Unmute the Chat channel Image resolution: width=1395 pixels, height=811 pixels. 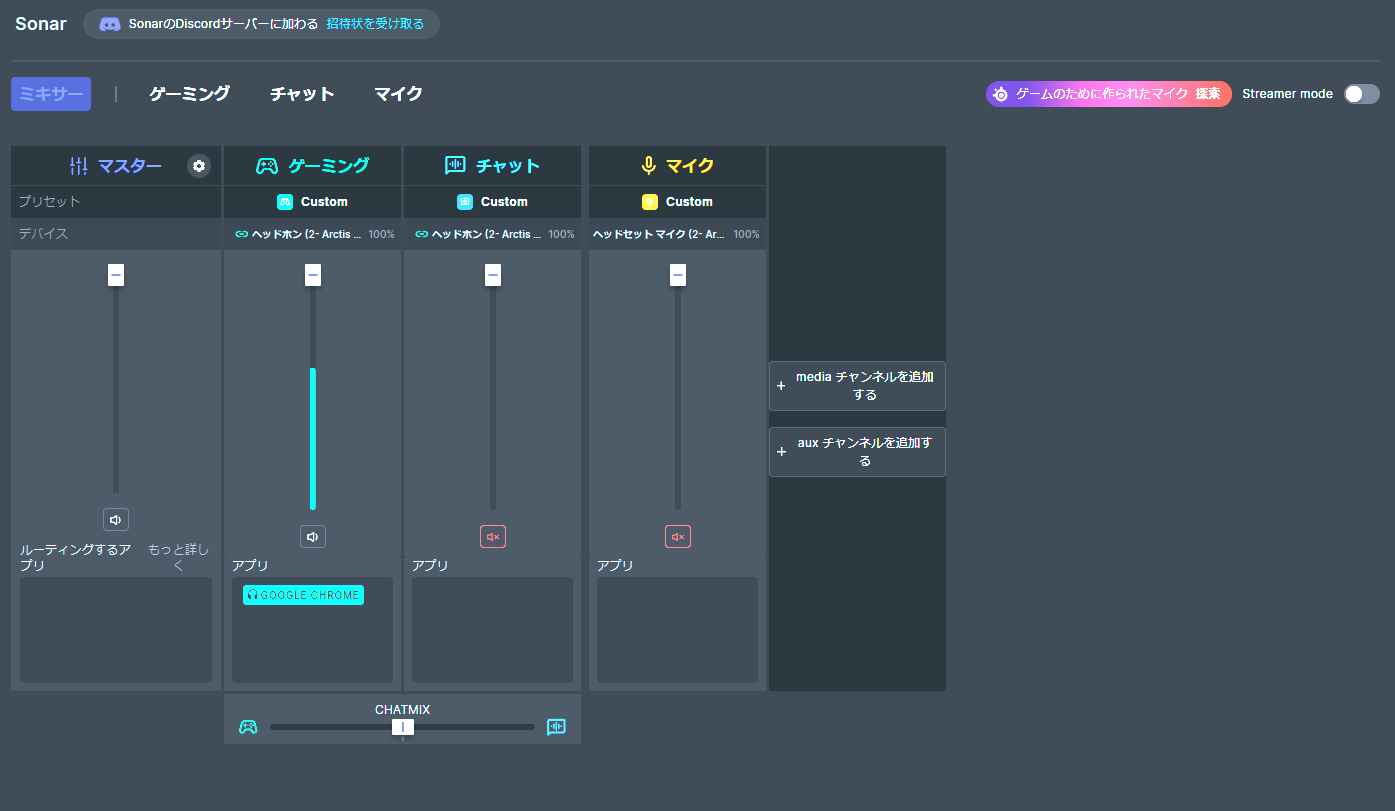493,537
